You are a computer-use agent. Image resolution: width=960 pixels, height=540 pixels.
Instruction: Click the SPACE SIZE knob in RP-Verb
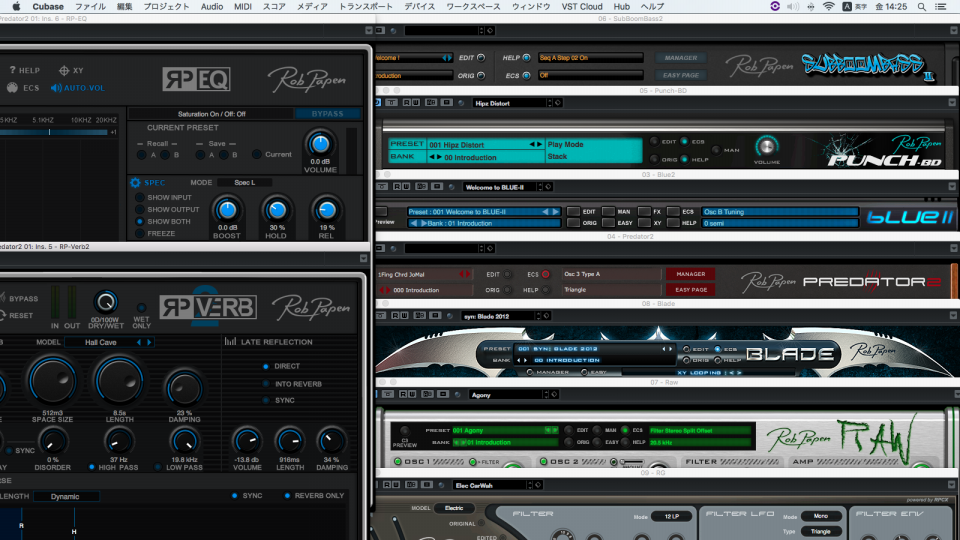[52, 381]
